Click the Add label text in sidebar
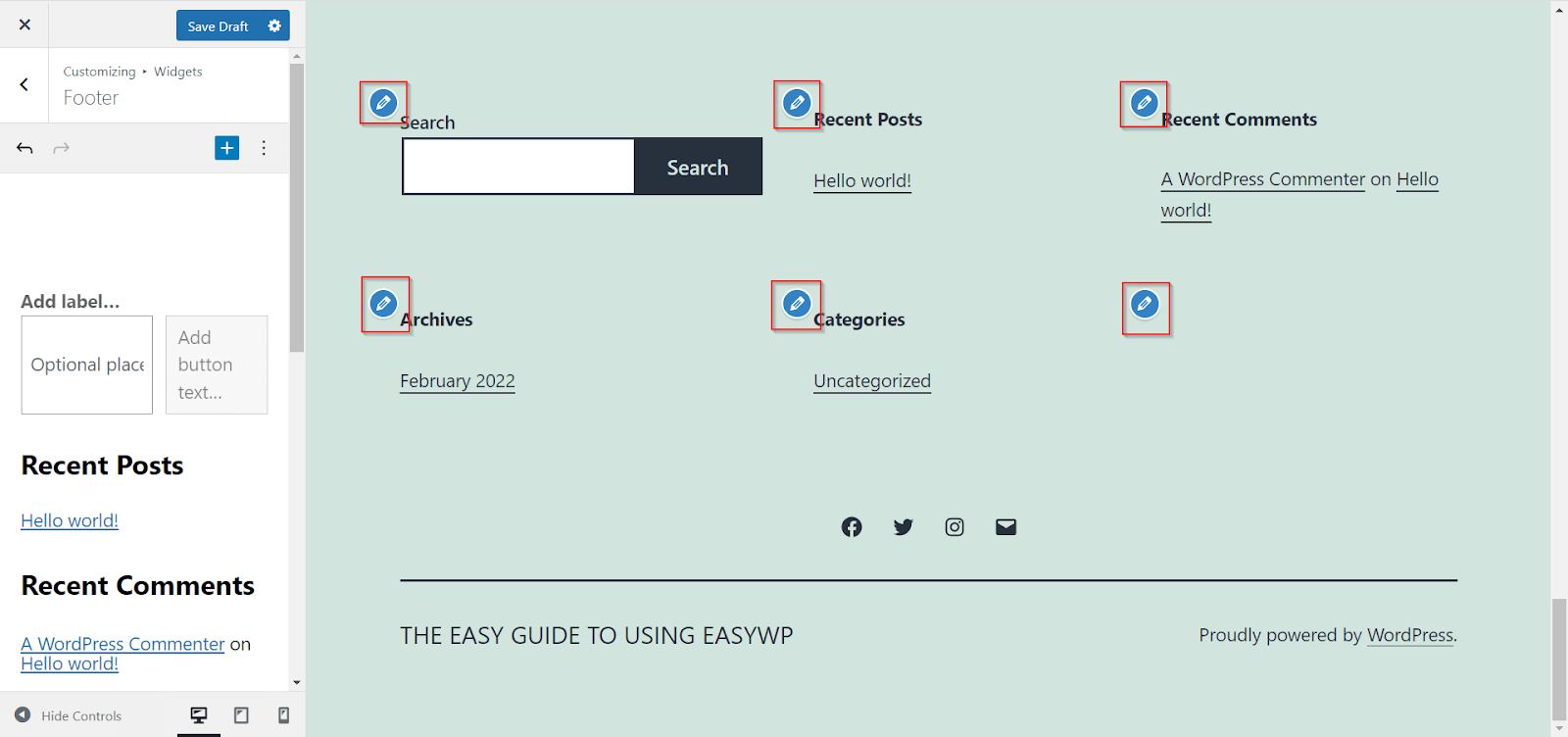 coord(71,302)
